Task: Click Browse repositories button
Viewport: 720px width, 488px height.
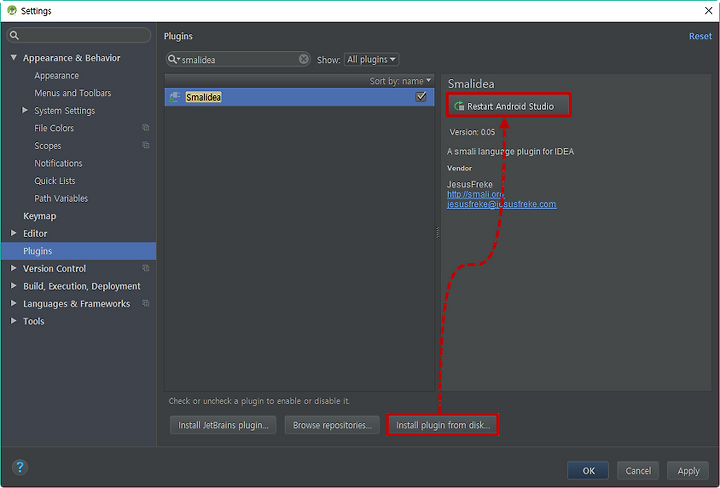Action: pyautogui.click(x=332, y=425)
